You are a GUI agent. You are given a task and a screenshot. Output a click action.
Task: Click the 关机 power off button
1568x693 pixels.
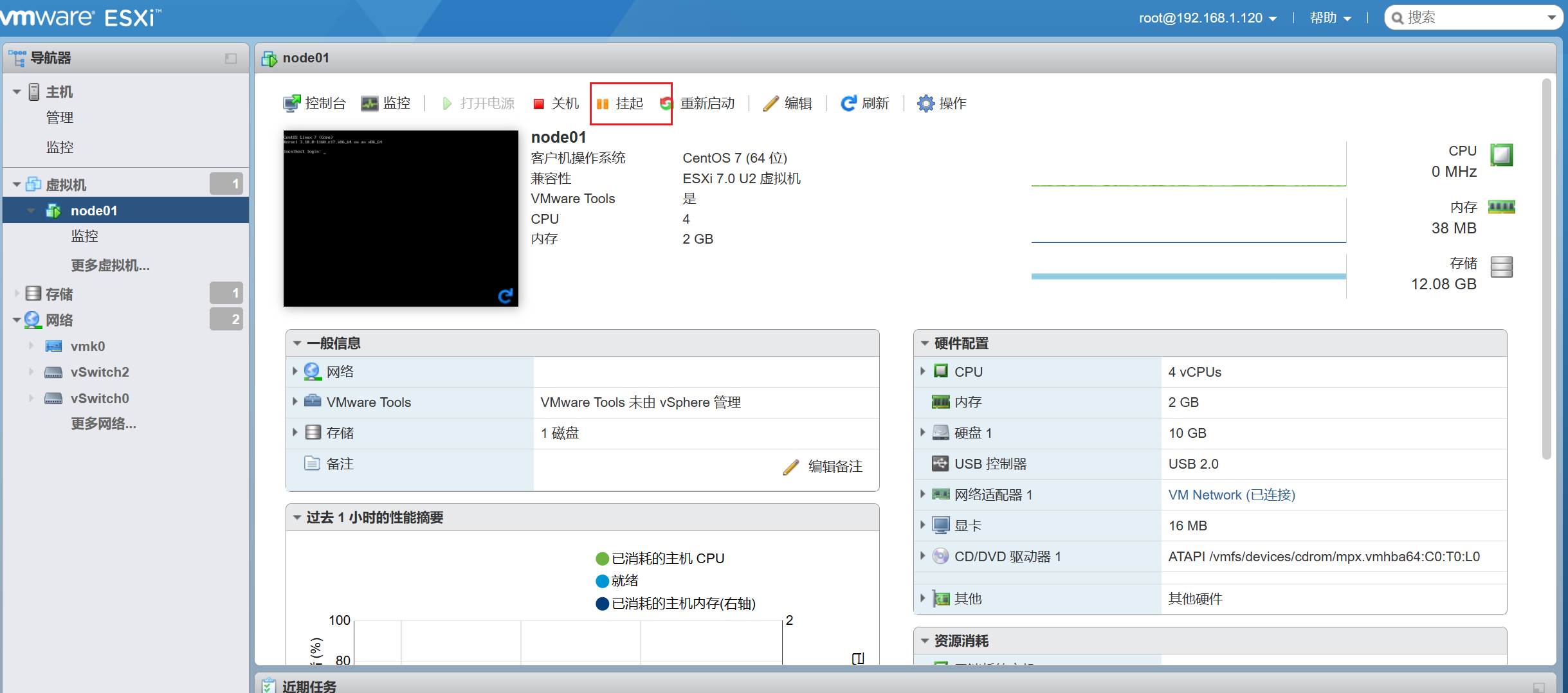(x=556, y=104)
